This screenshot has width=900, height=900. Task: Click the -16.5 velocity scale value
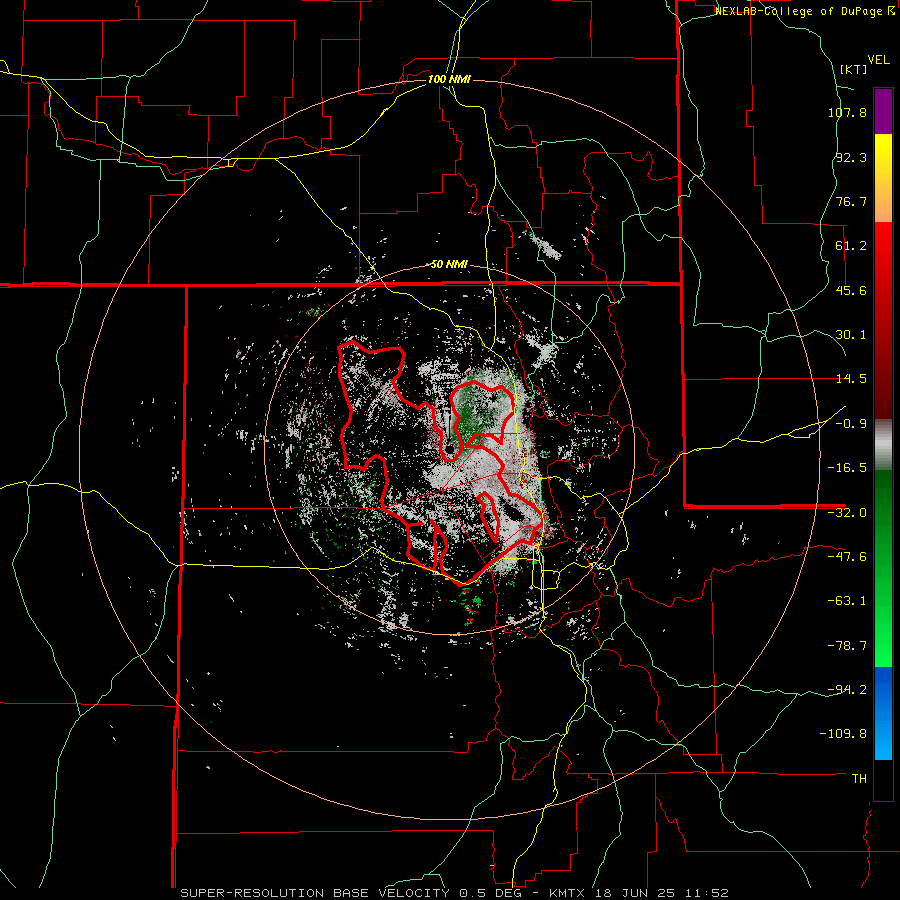point(847,468)
